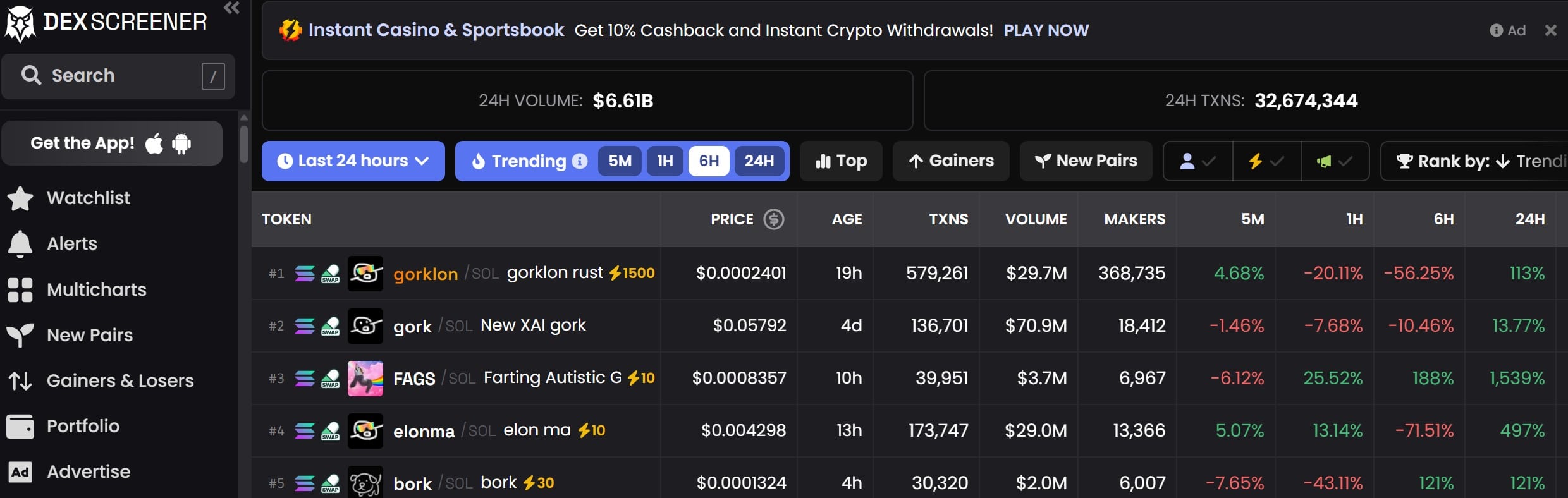Click elonma boost lightning 10 badge
Viewport: 1568px width, 498px height.
591,430
